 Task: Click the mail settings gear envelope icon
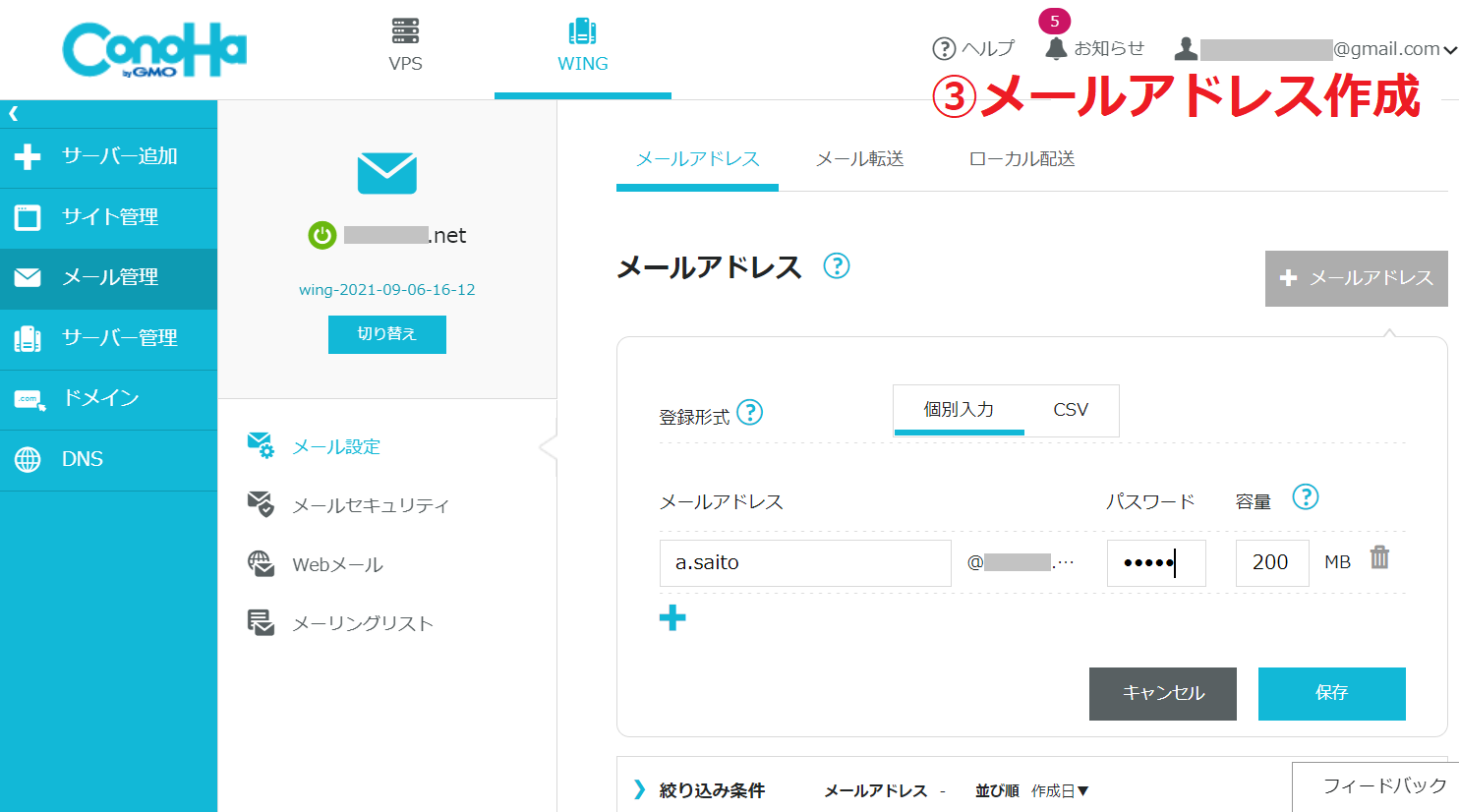261,445
